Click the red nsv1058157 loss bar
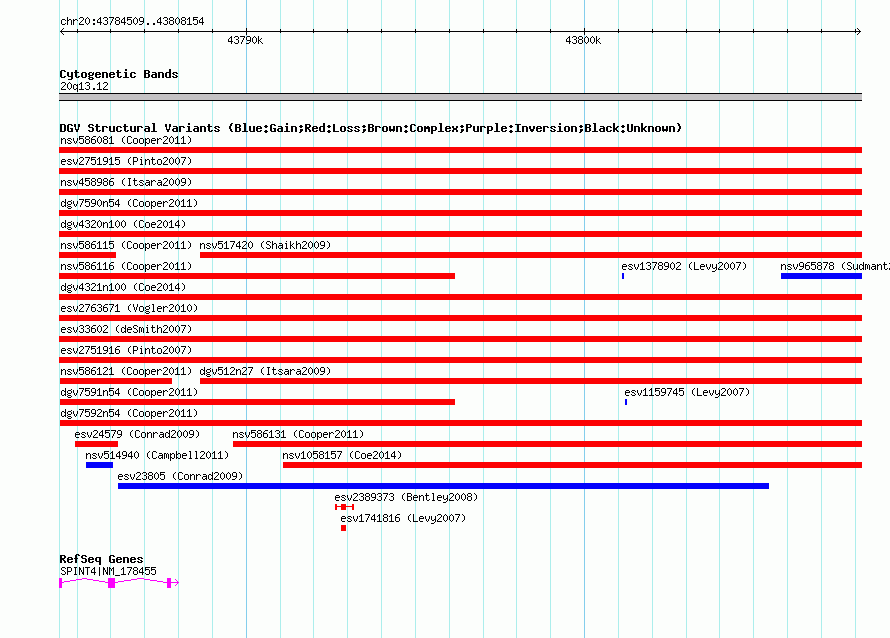This screenshot has width=890, height=638. 572,465
